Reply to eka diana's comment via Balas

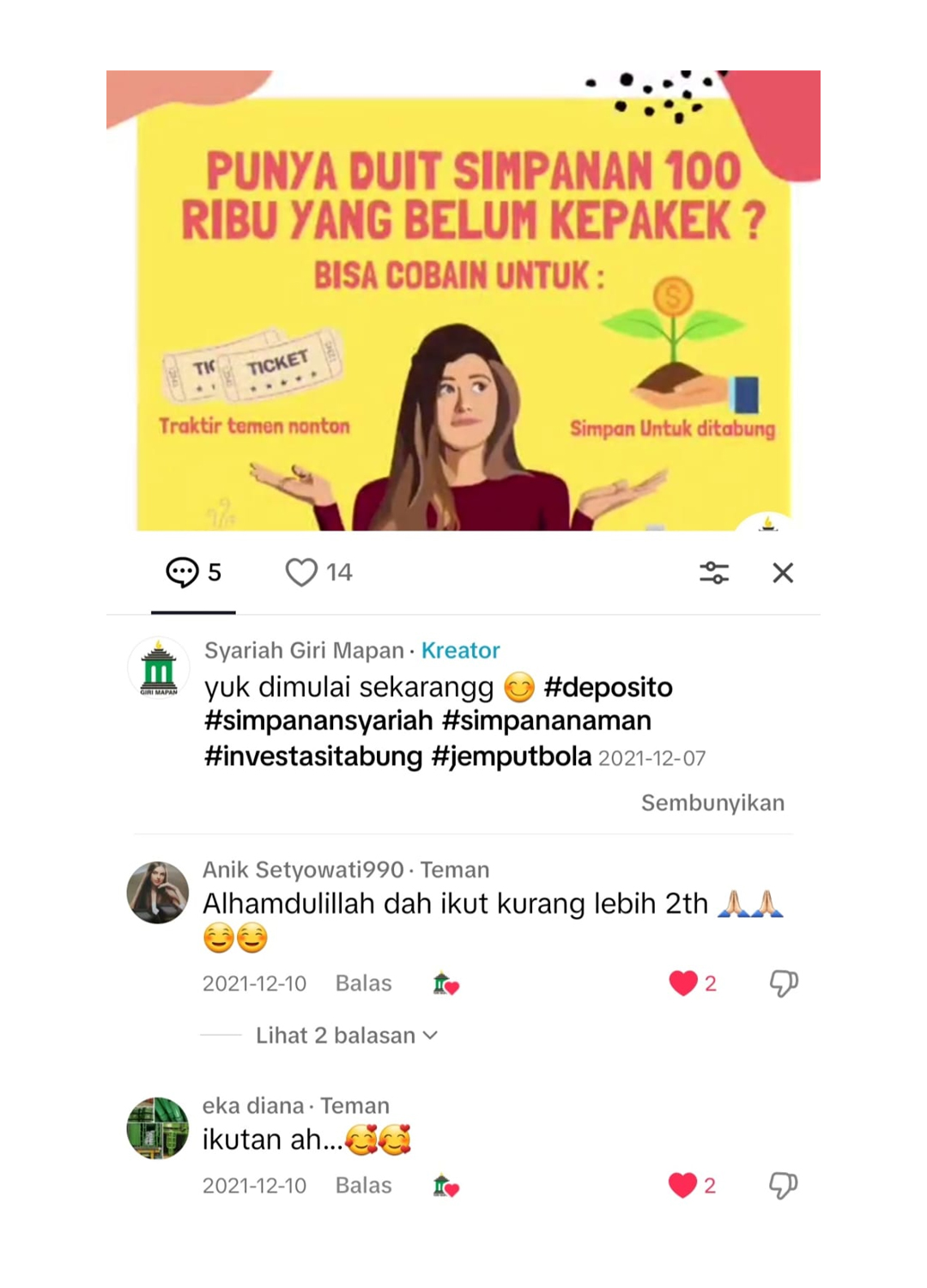point(363,1186)
